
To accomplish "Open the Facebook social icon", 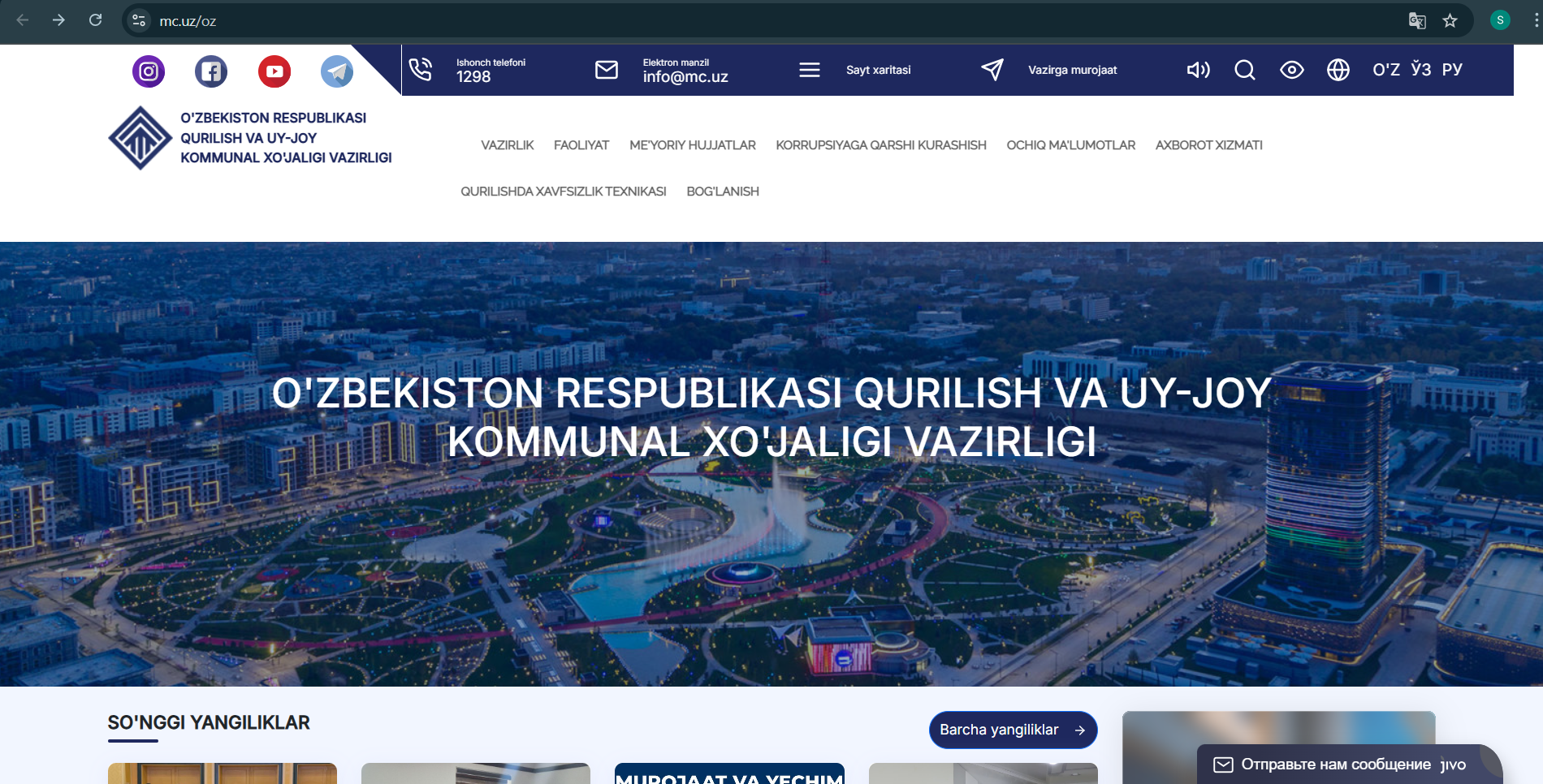I will pos(211,71).
